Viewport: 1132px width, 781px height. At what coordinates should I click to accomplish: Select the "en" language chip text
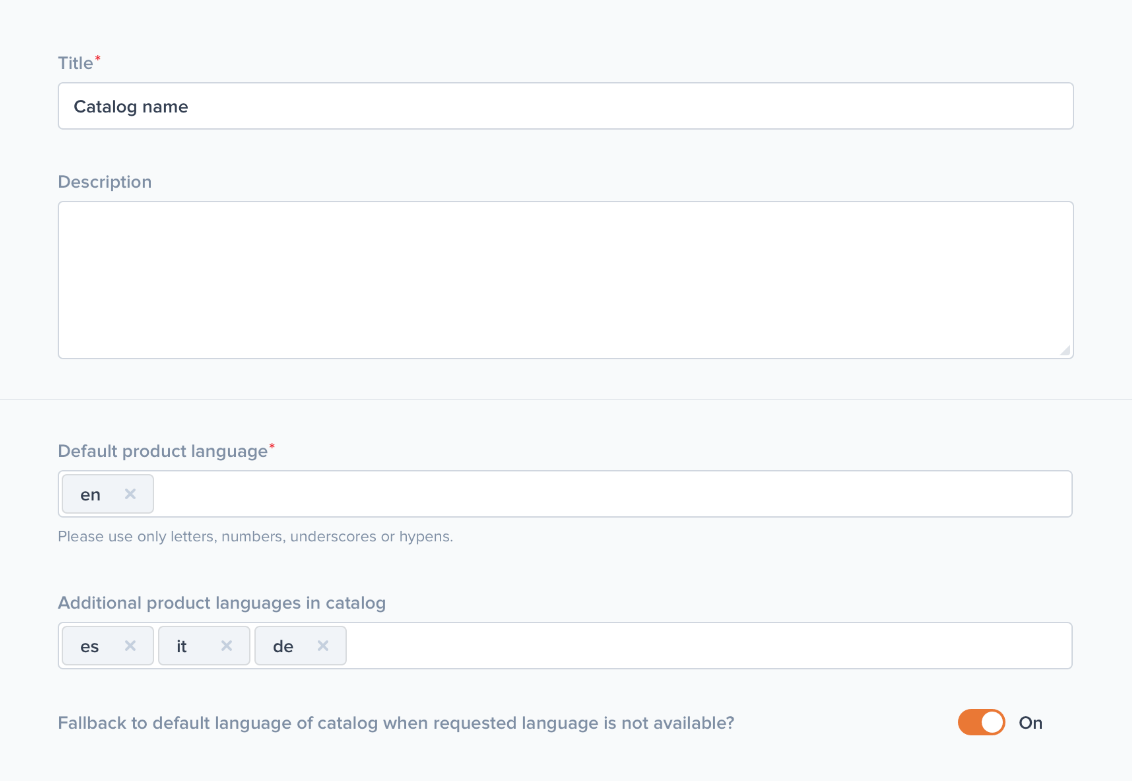(90, 494)
